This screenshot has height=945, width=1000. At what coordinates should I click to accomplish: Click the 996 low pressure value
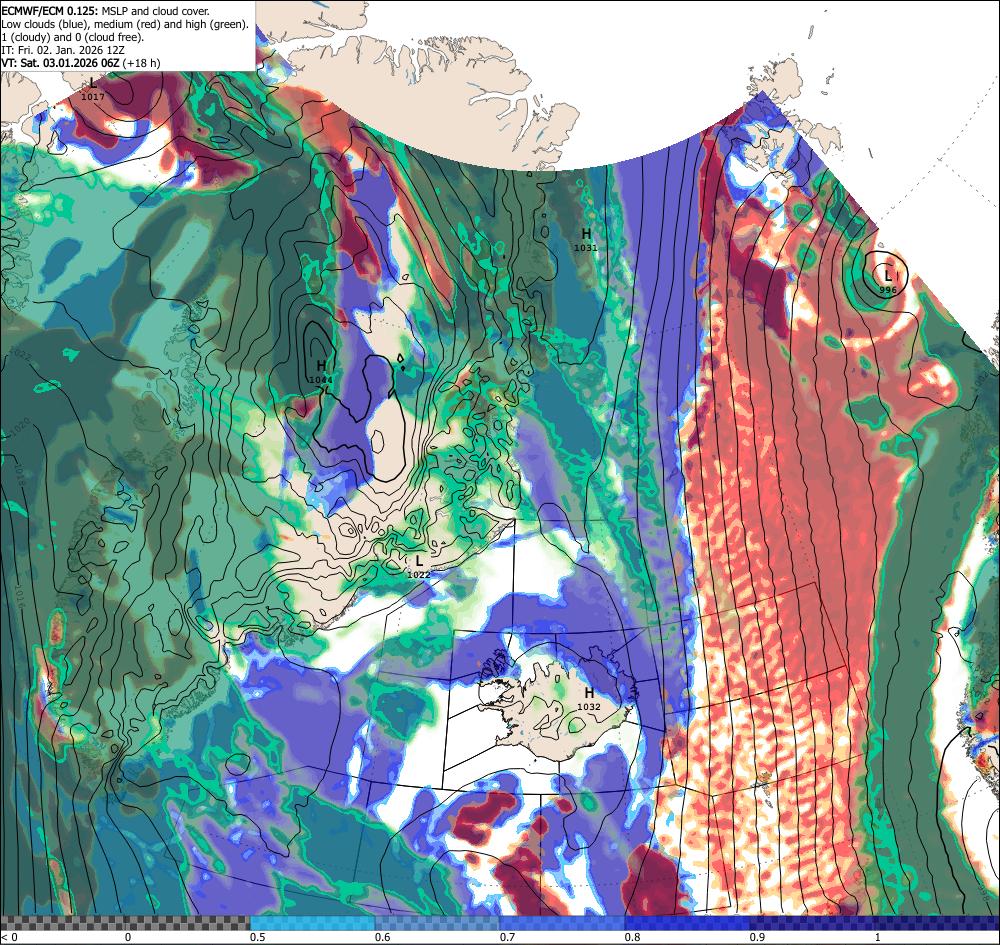click(x=888, y=290)
